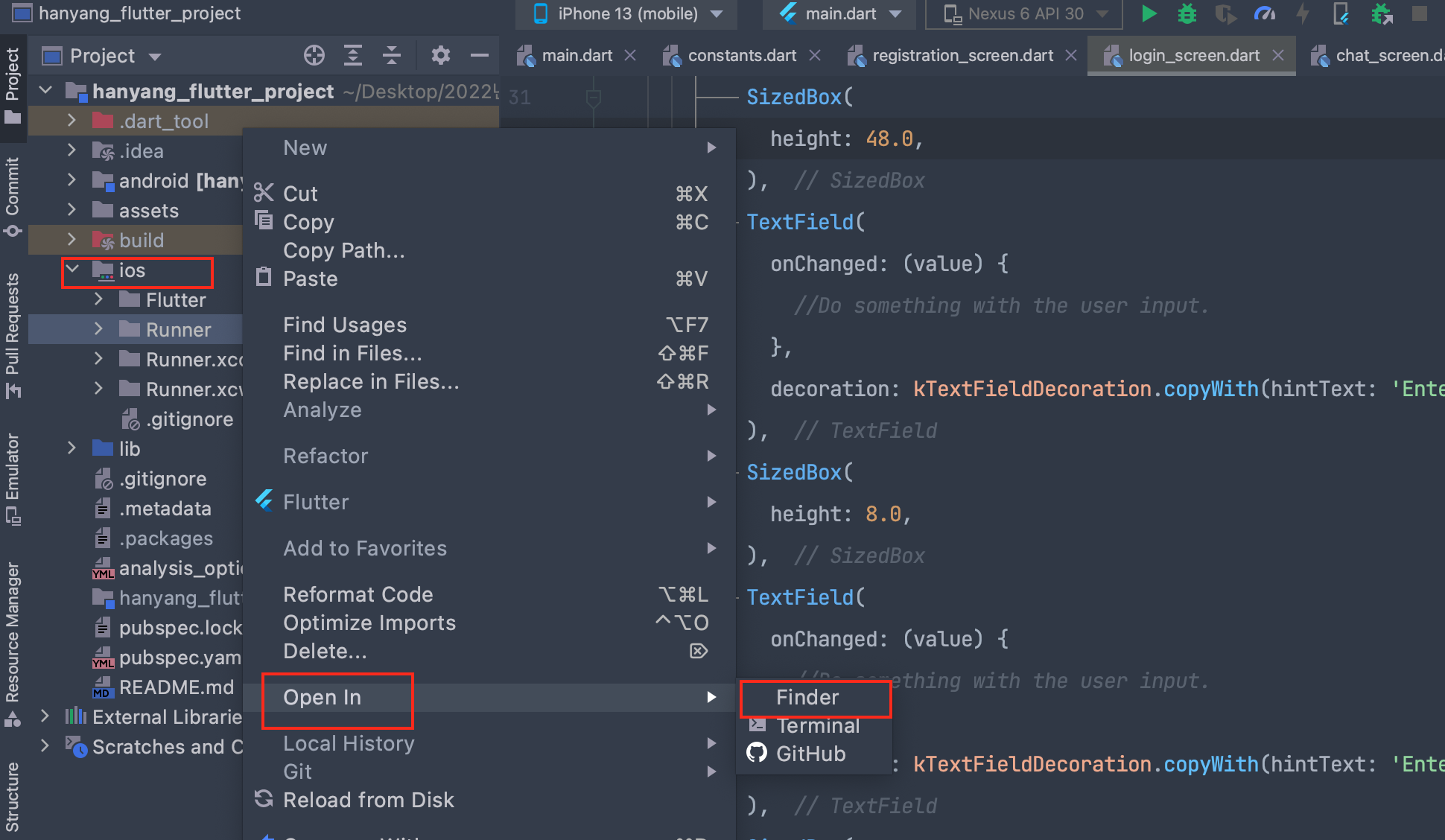
Task: Choose Reformat Code in the context menu
Action: [x=358, y=594]
